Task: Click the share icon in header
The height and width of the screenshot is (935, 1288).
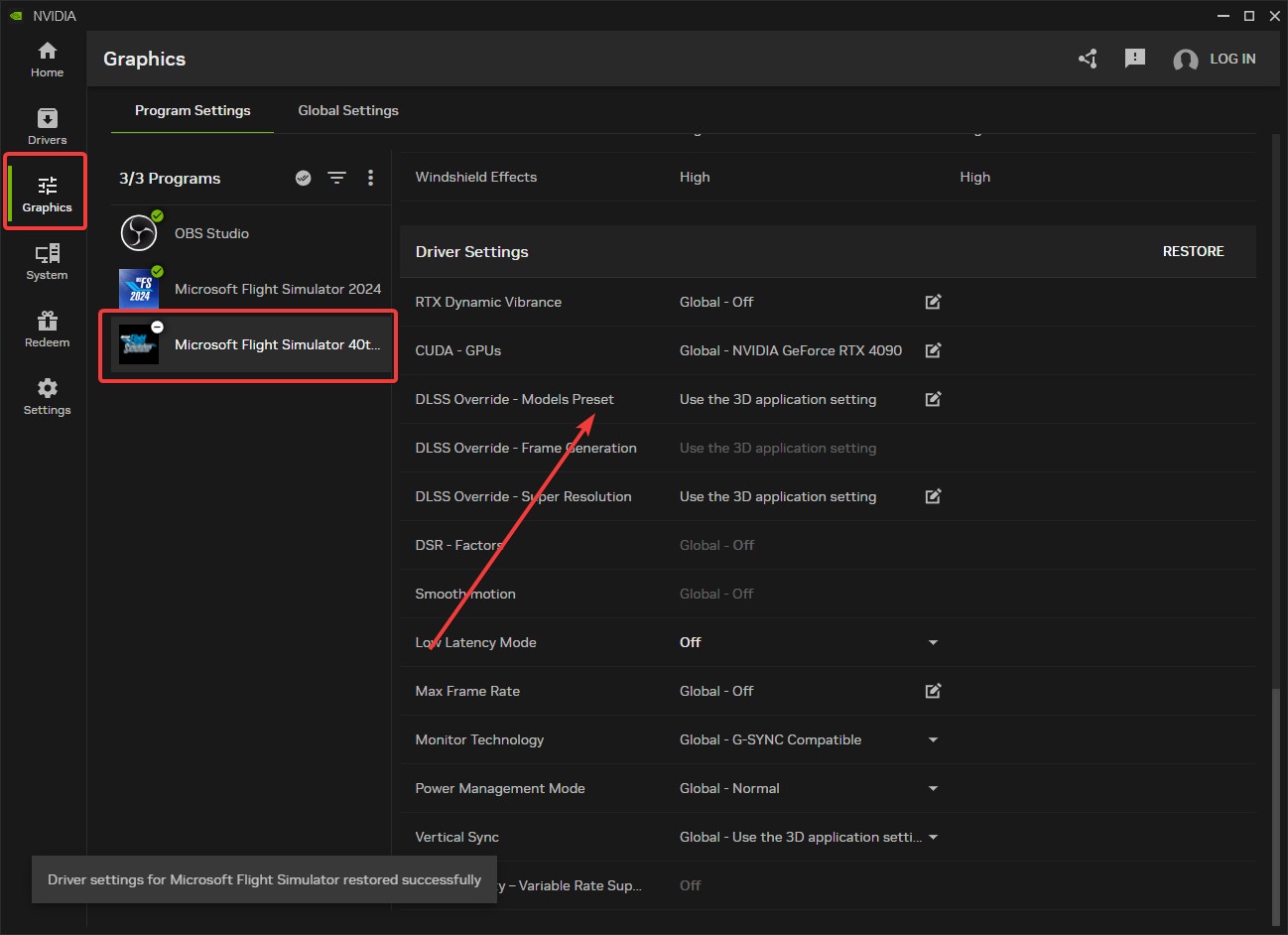Action: [x=1088, y=59]
